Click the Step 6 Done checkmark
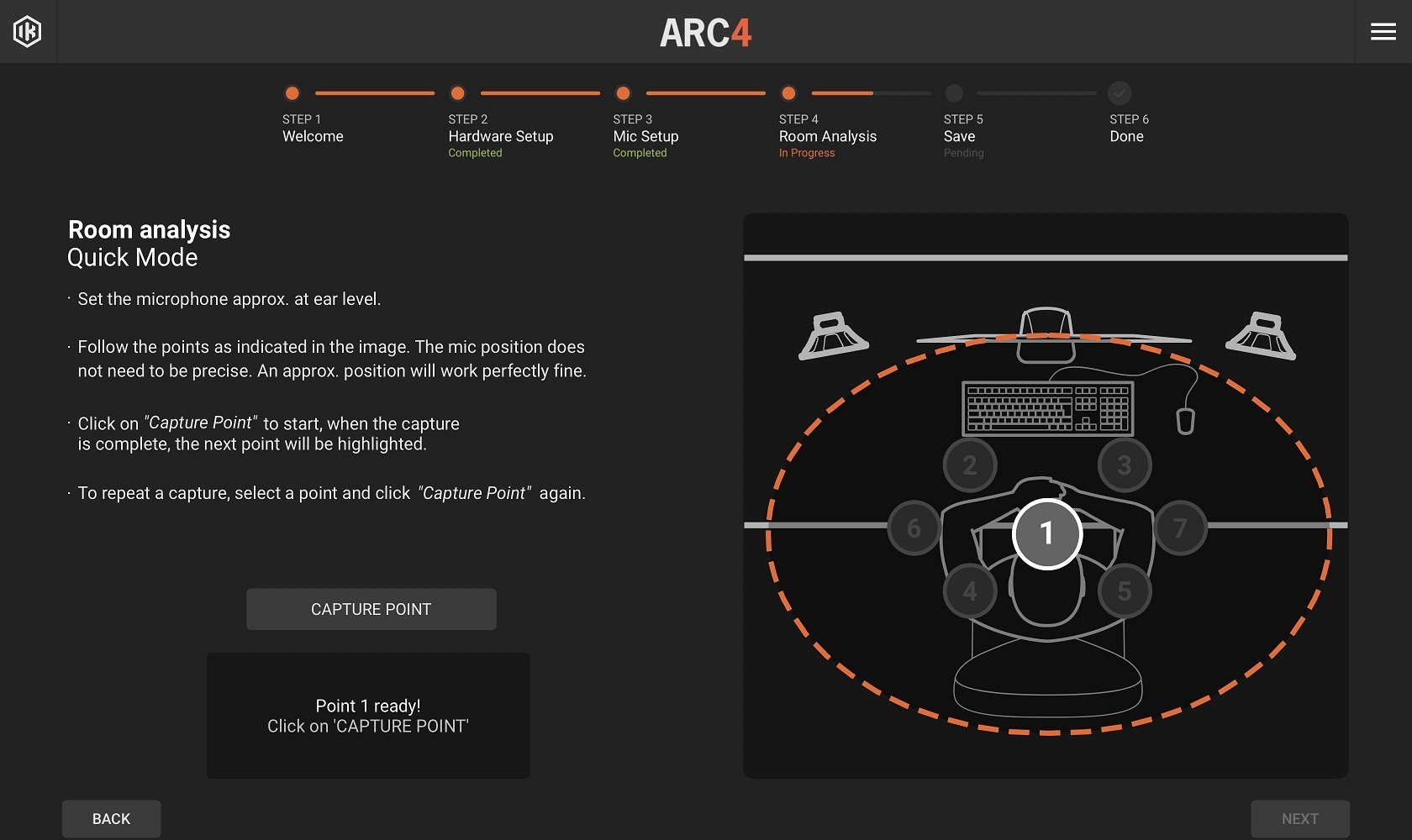 (x=1120, y=93)
